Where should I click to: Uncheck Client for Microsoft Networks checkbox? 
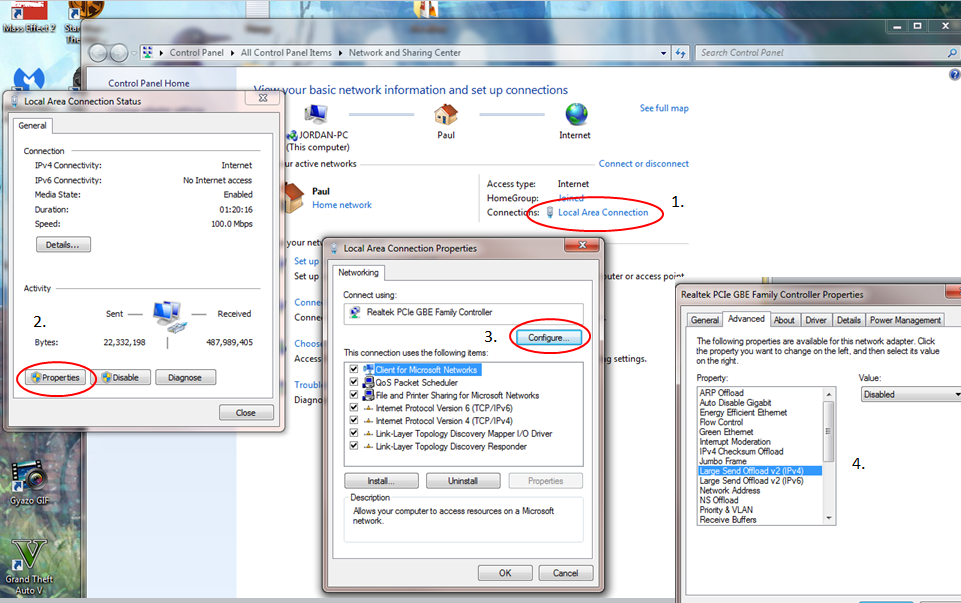(x=354, y=369)
